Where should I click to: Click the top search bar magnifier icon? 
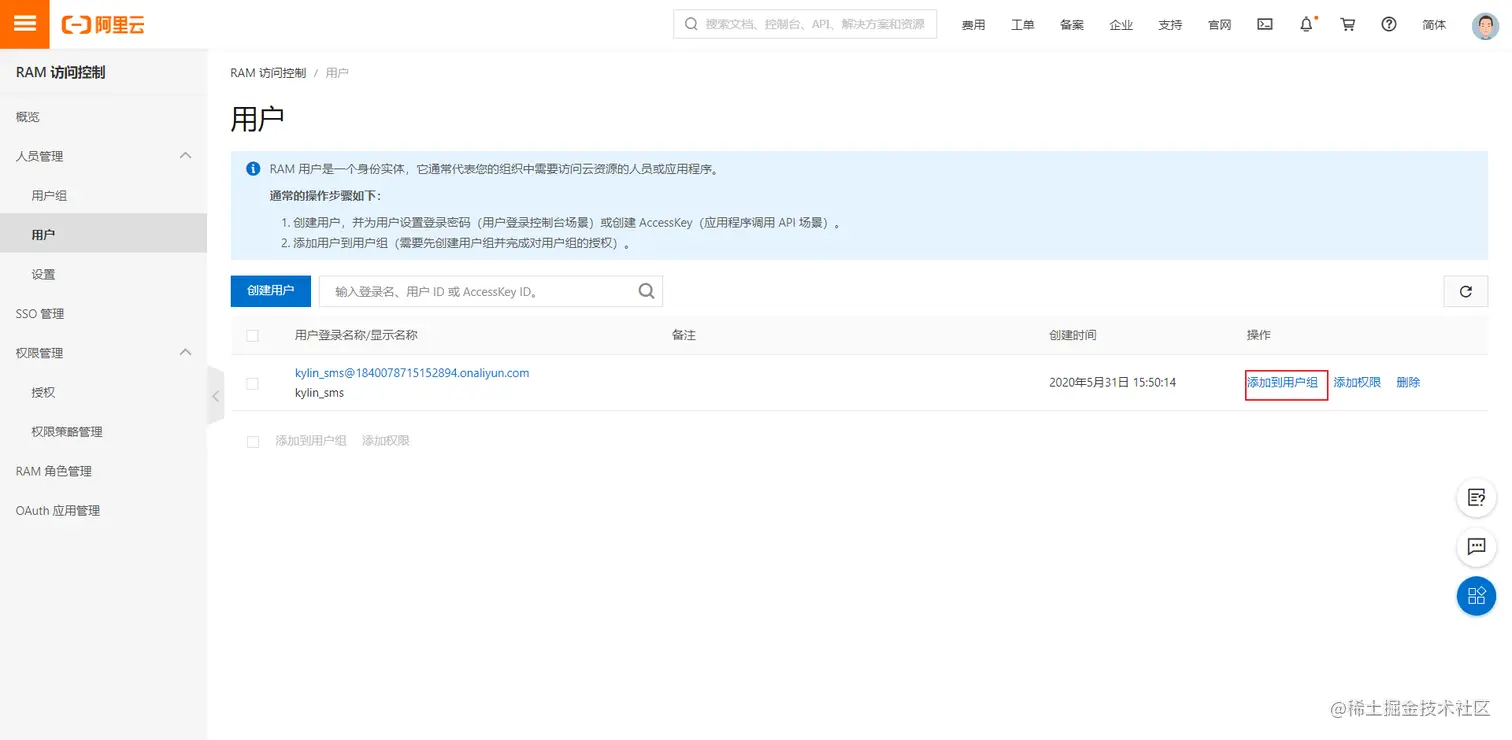coord(691,24)
